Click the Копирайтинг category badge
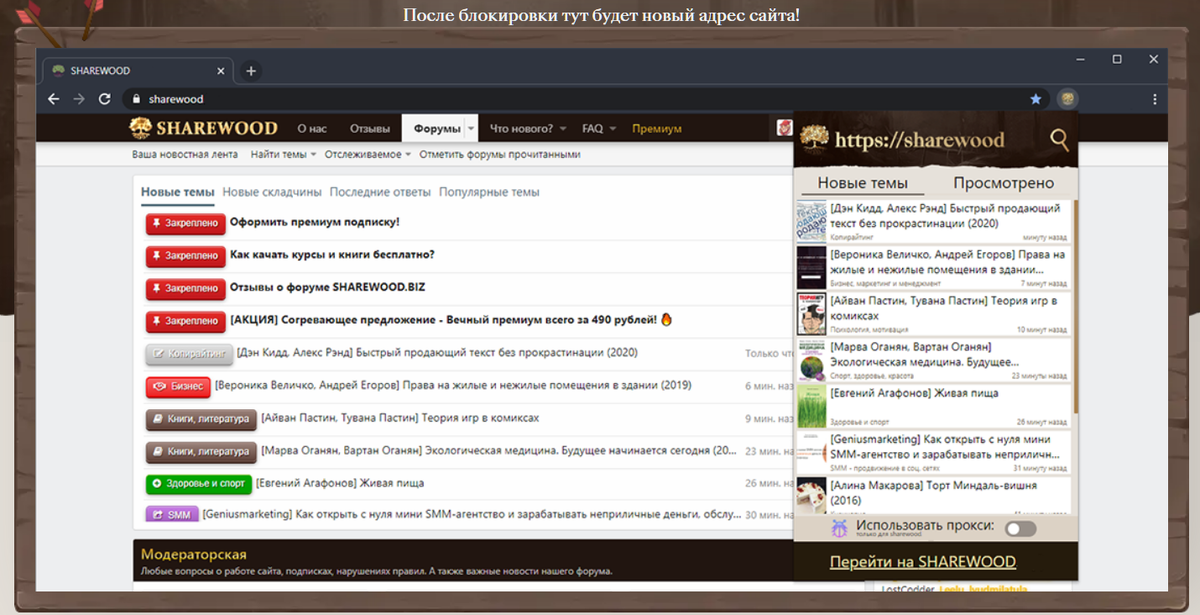1200x615 pixels. (x=189, y=354)
